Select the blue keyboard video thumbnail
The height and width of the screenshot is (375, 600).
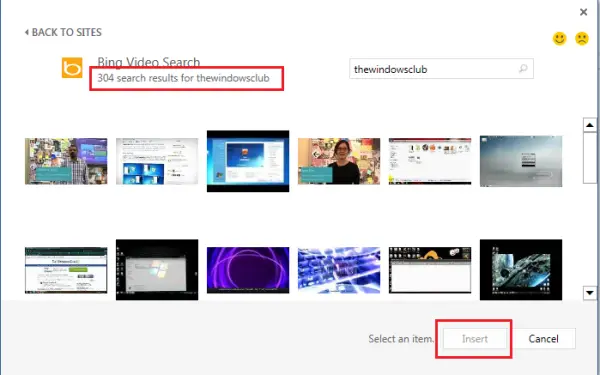(339, 270)
